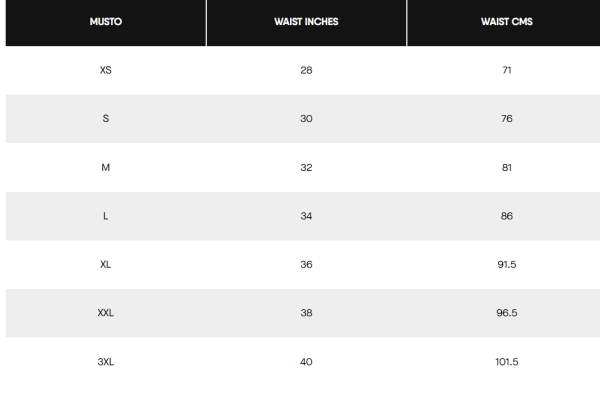Viewport: 600px width, 396px height.
Task: Click the 101.5 cms waist value
Action: point(507,362)
